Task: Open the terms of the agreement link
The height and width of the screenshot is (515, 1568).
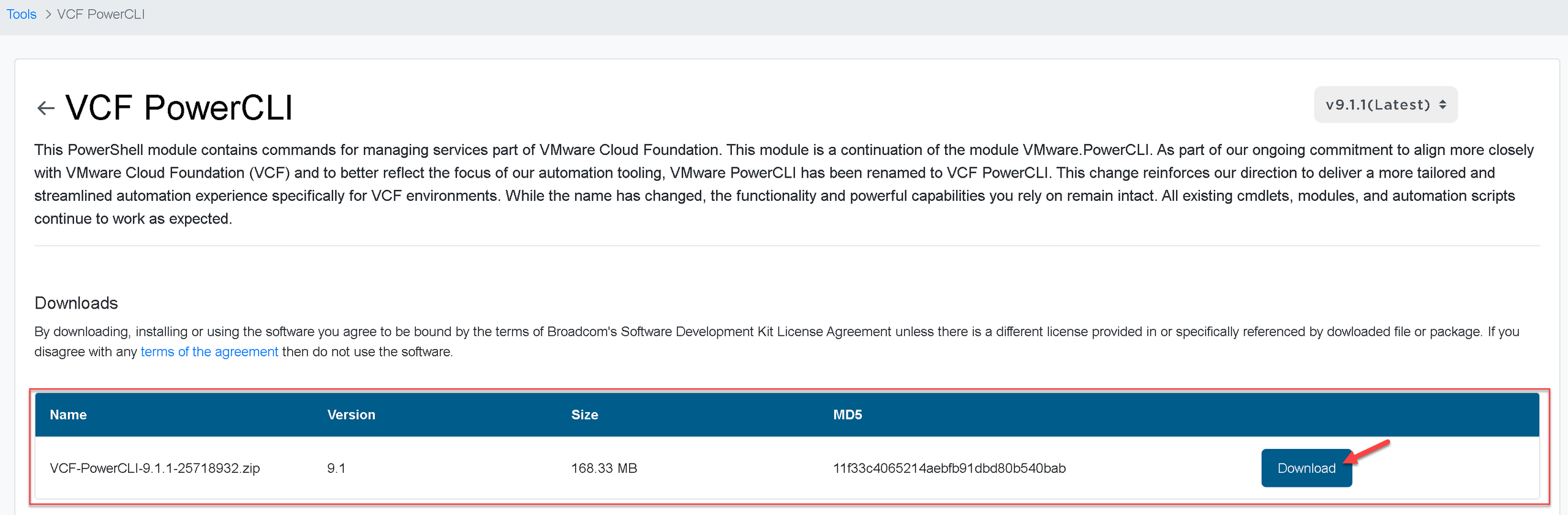Action: (209, 351)
